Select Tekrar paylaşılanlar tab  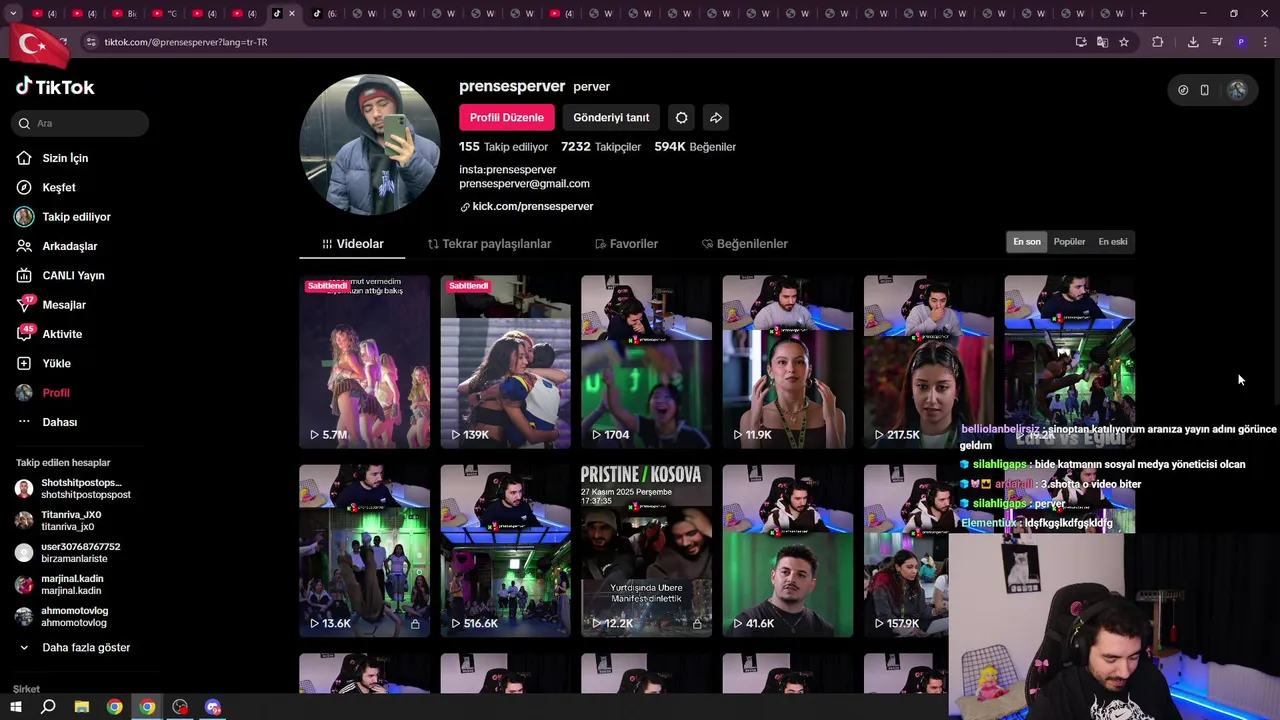[x=489, y=244]
